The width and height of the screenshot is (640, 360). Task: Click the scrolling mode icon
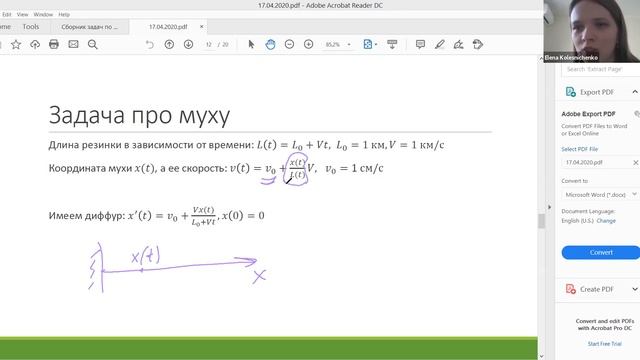pos(392,44)
